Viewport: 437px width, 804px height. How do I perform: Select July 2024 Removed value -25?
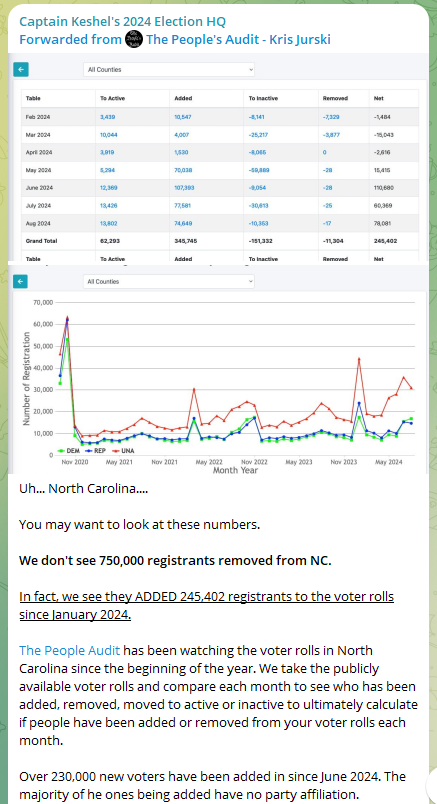[327, 206]
